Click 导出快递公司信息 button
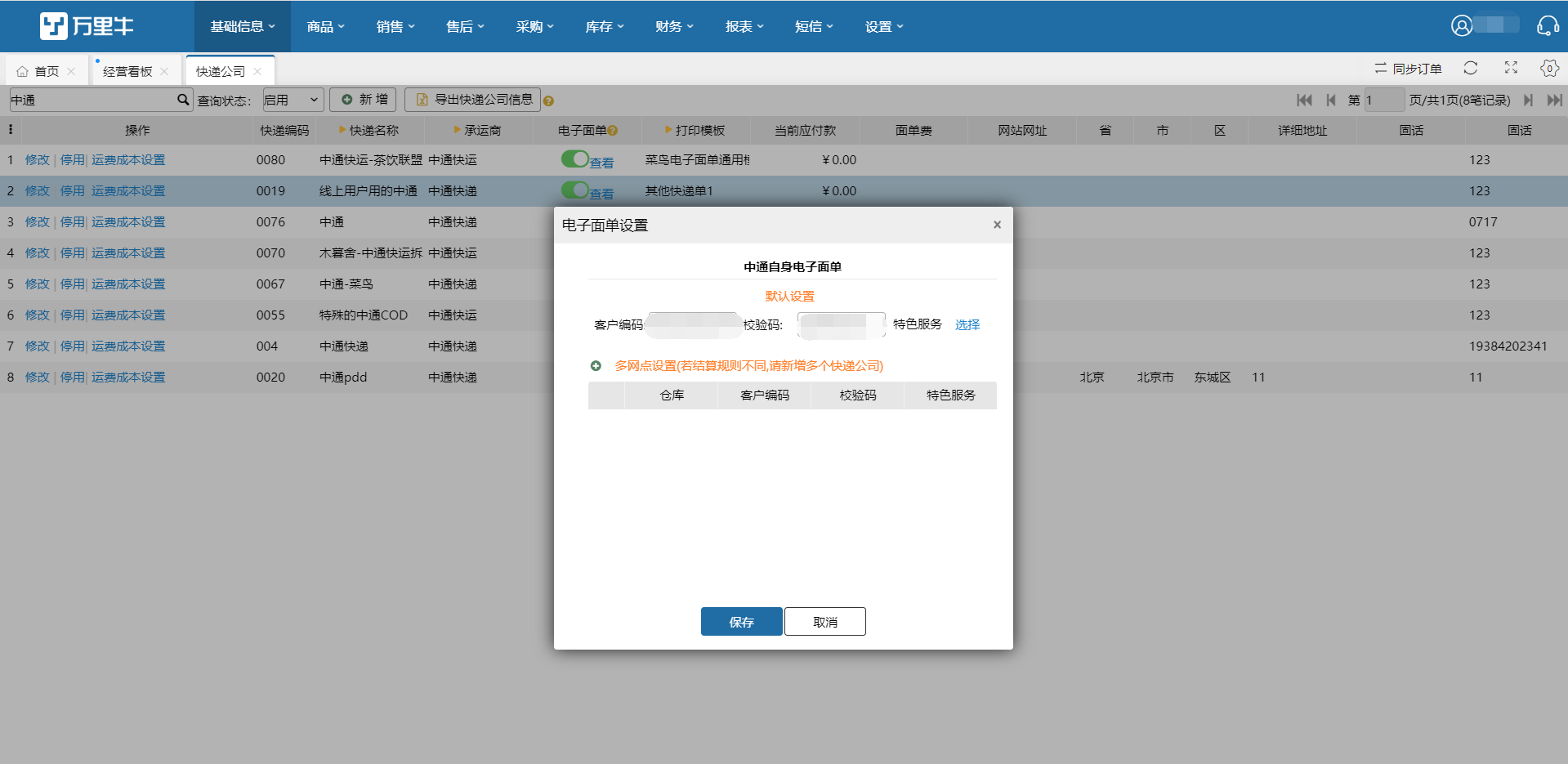Viewport: 1568px width, 764px height. (x=473, y=100)
